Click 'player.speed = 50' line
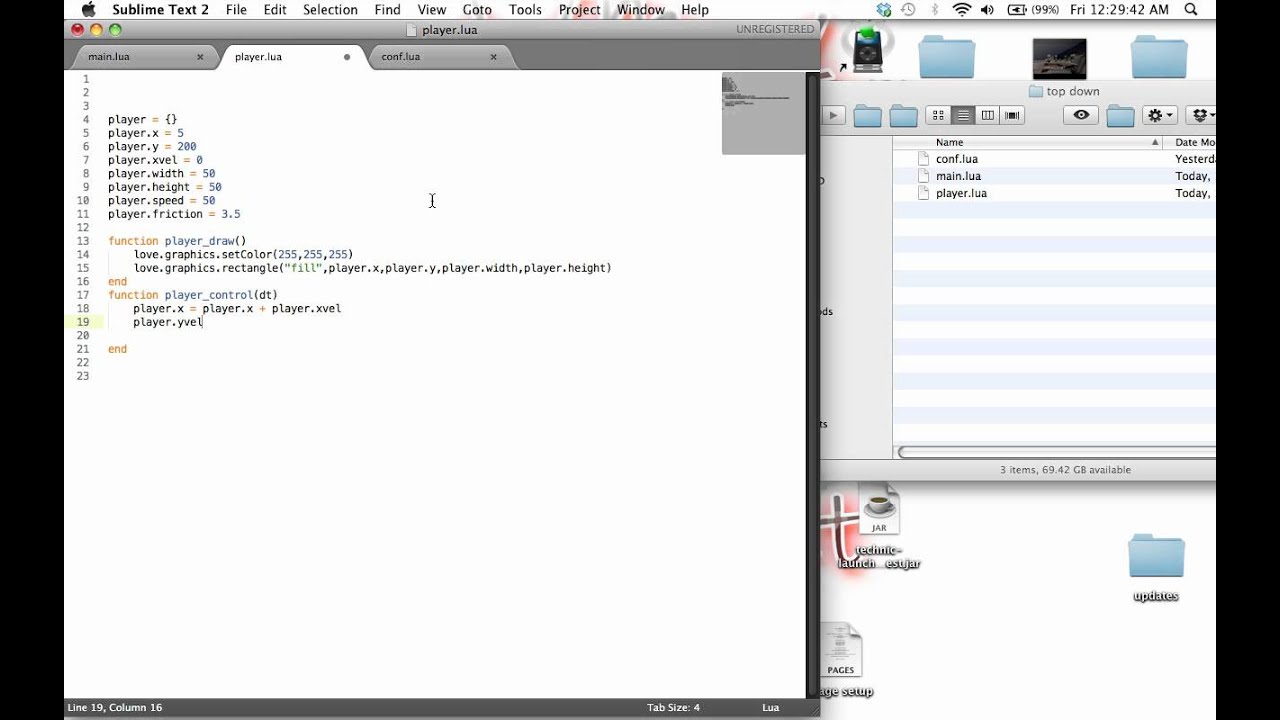Screen dimensions: 1280x720 click(x=162, y=201)
